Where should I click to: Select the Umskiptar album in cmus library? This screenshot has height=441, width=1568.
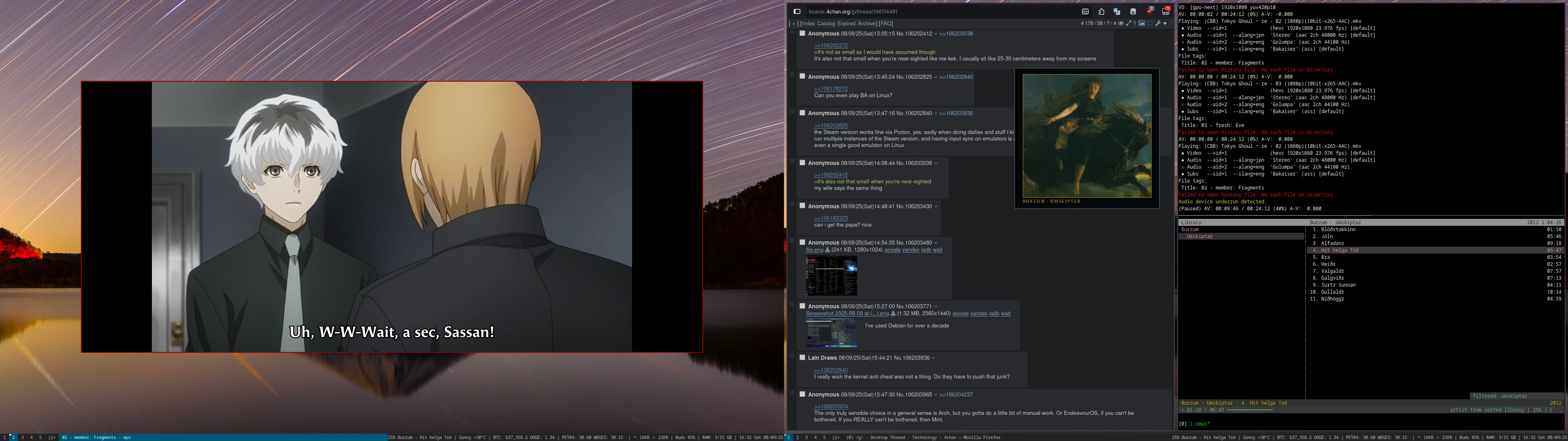(x=1242, y=236)
